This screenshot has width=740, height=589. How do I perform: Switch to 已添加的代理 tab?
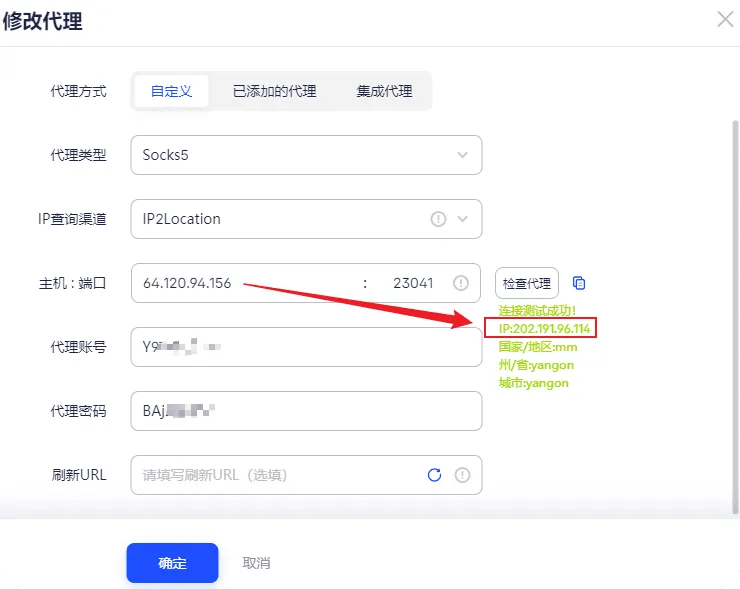click(275, 91)
